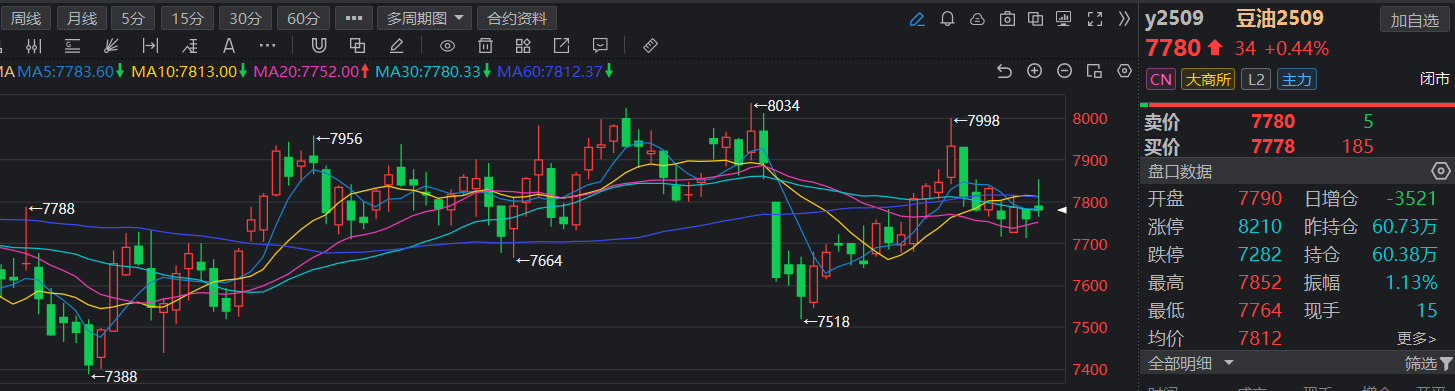Click the comment bubble icon in drawing bar
Image resolution: width=1455 pixels, height=391 pixels.
pyautogui.click(x=599, y=45)
